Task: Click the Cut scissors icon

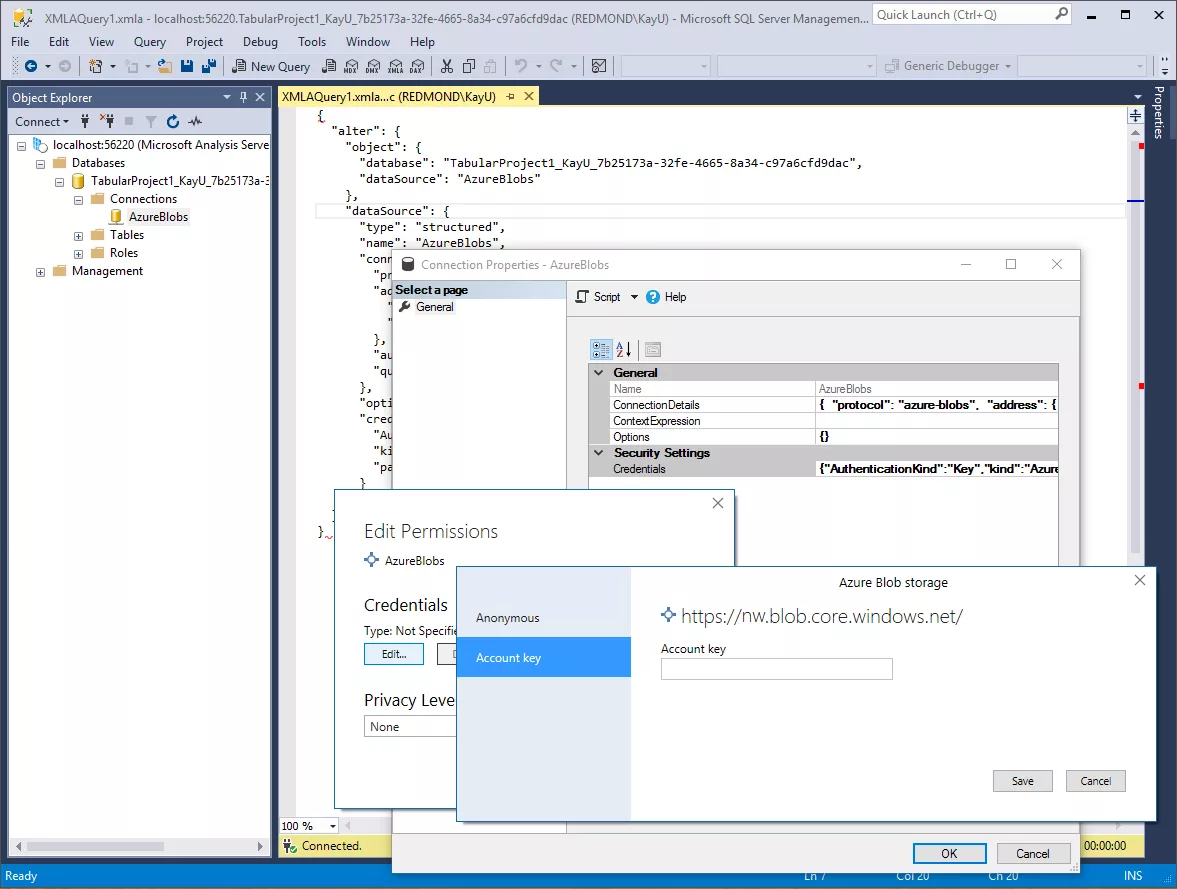Action: [447, 66]
